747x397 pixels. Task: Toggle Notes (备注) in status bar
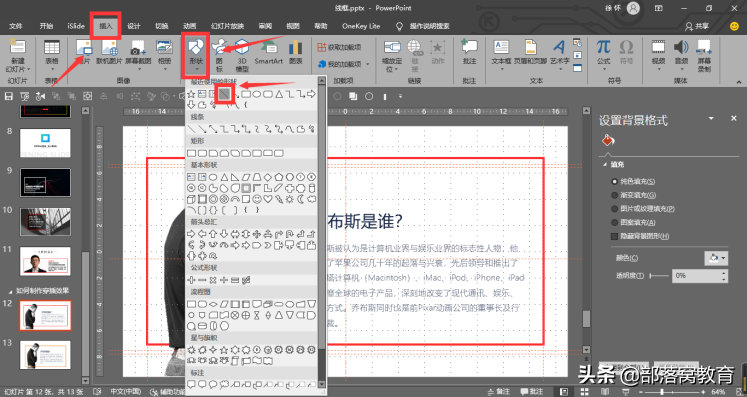(498, 392)
